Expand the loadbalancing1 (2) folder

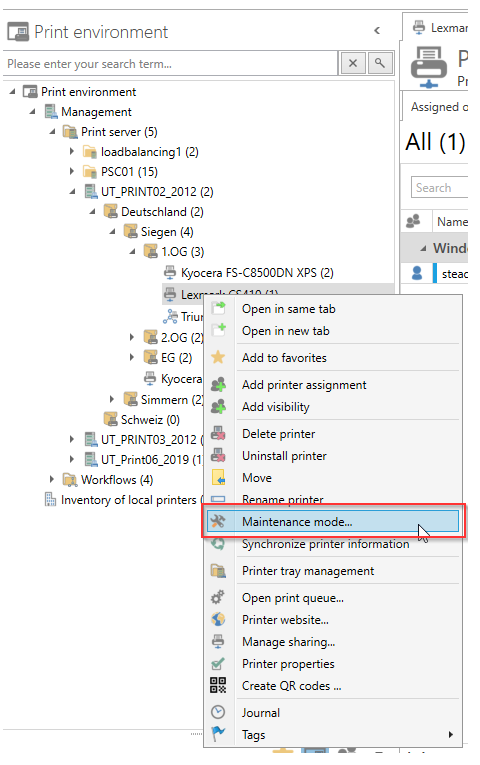click(72, 152)
